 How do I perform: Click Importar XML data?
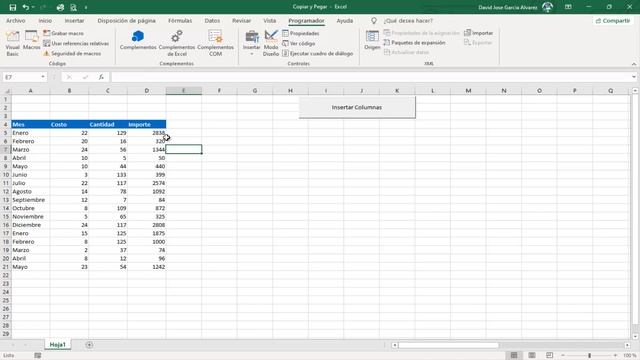coord(478,33)
